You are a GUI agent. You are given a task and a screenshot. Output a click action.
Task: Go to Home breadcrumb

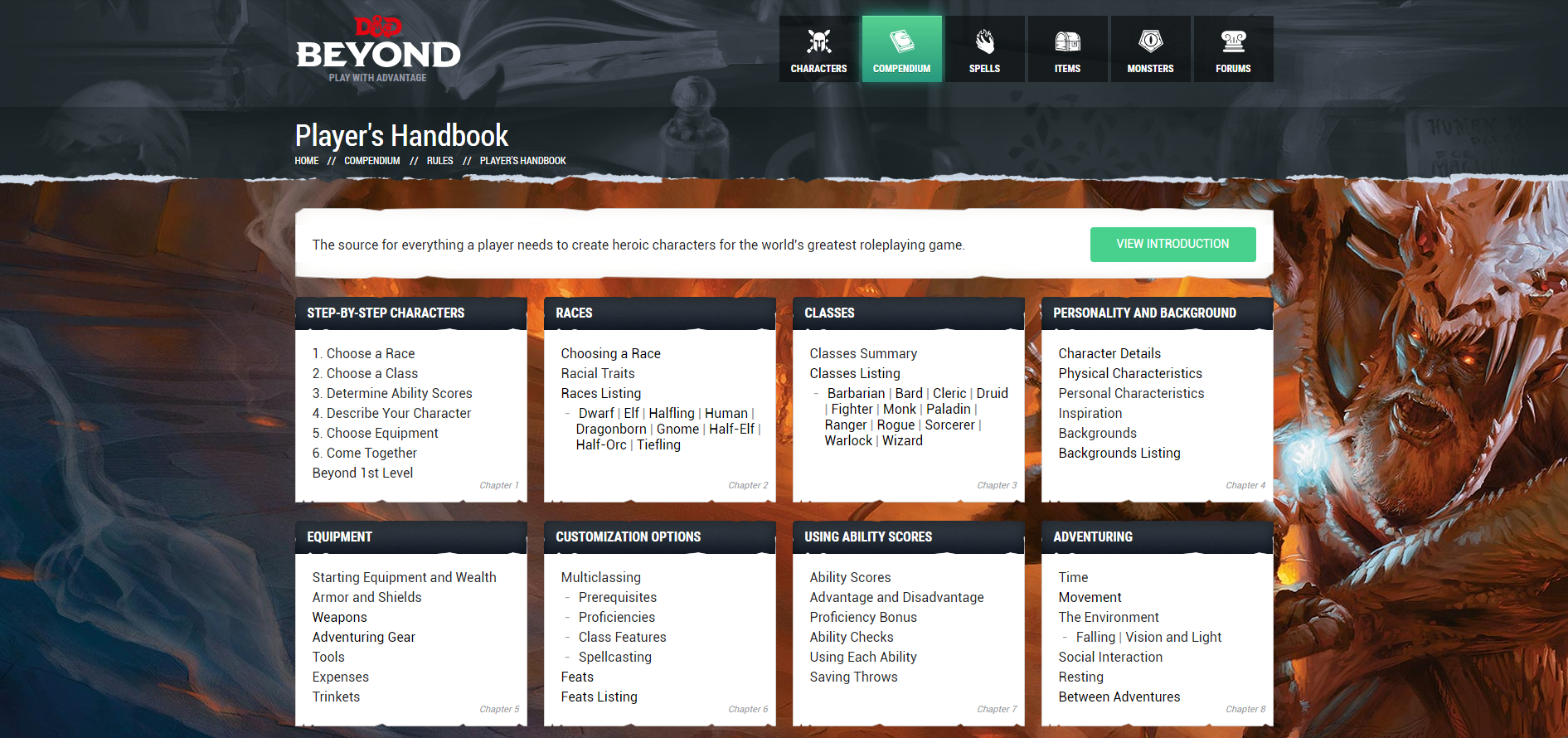[306, 161]
